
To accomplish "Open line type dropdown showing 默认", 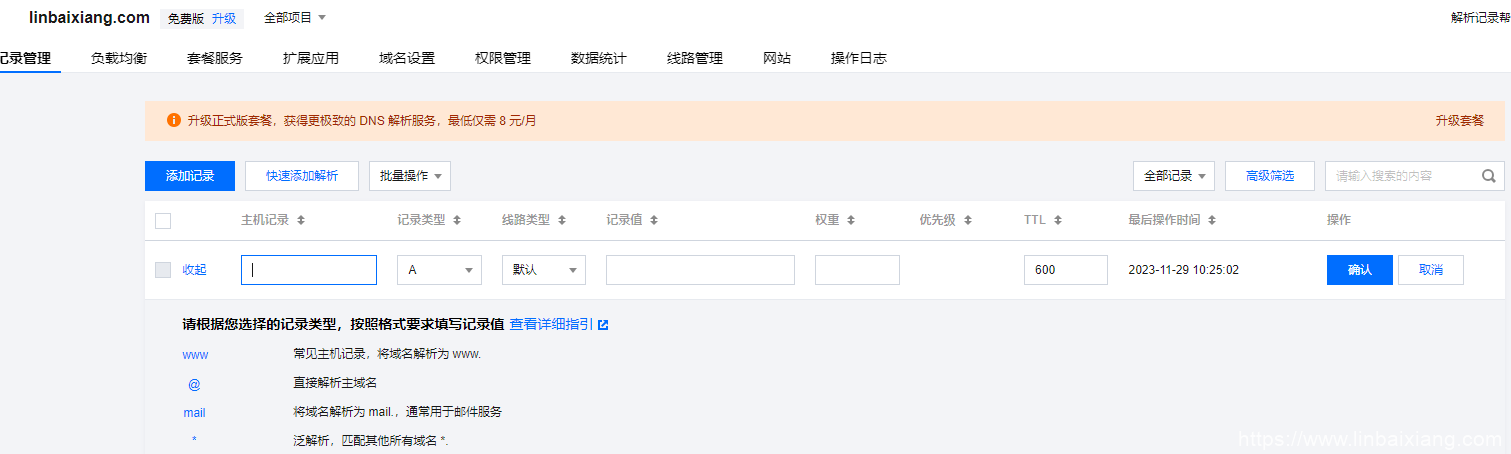I will [x=544, y=270].
